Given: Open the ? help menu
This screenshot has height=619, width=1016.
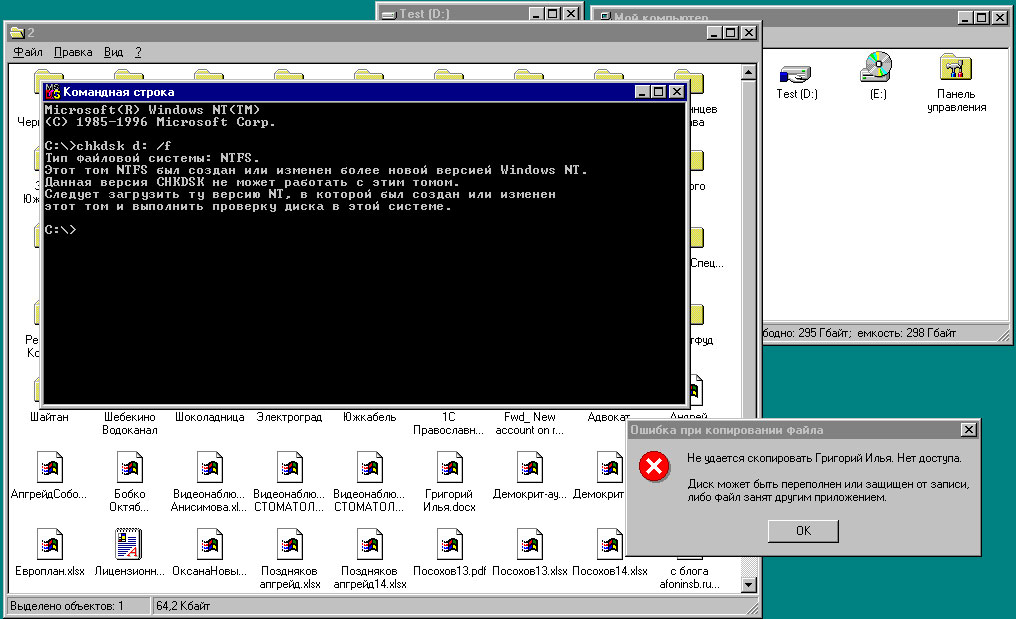Looking at the screenshot, I should (139, 52).
